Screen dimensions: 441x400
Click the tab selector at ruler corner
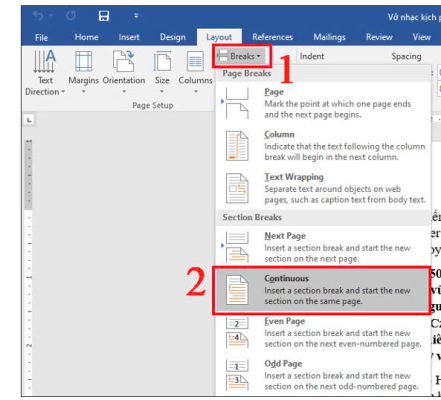pos(29,120)
